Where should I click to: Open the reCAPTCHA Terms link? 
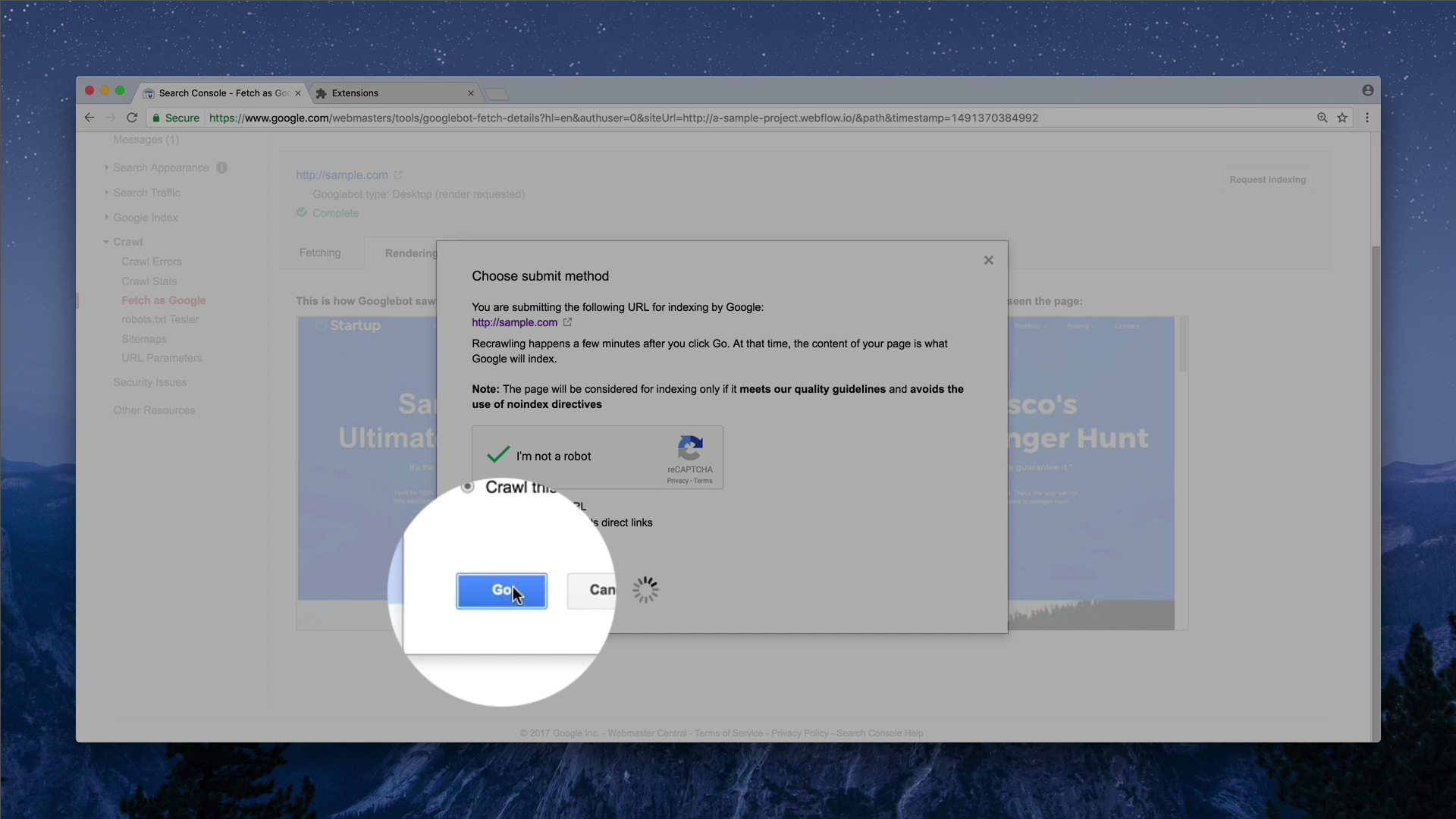[x=703, y=481]
